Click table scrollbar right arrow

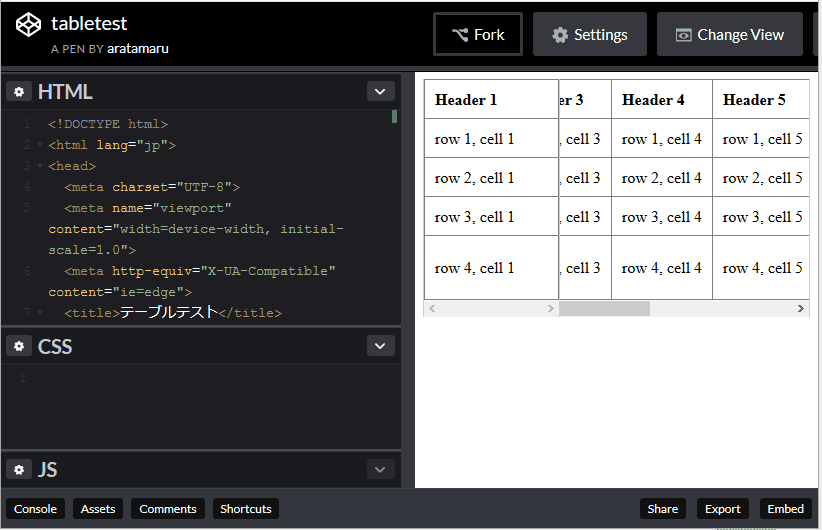click(801, 309)
